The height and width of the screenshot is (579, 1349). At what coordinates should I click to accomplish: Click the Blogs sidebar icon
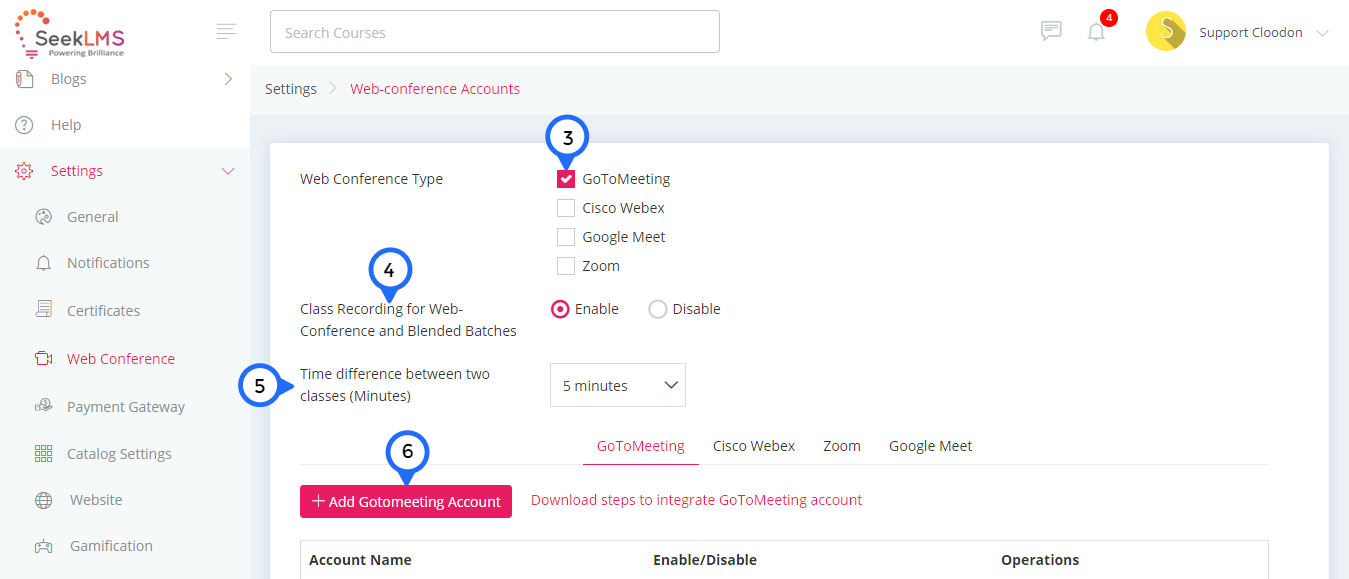click(x=25, y=79)
